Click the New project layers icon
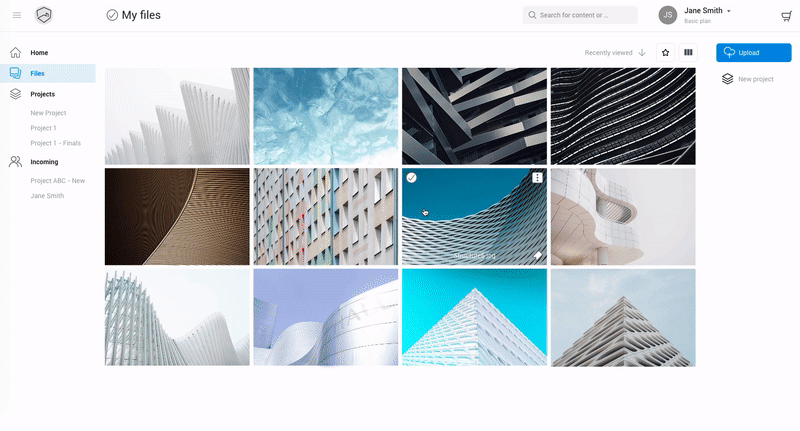This screenshot has width=800, height=431. pos(728,79)
